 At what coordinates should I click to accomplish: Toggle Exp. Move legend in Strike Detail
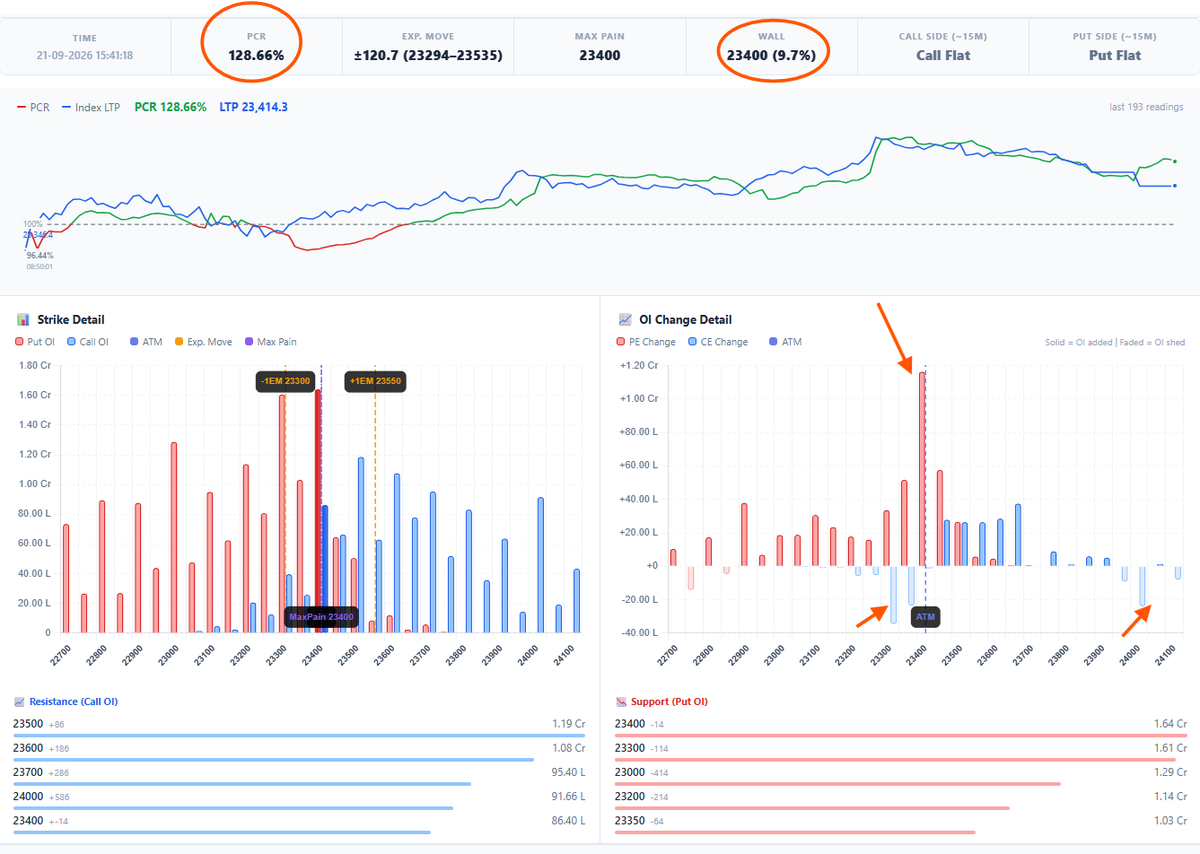pyautogui.click(x=203, y=342)
